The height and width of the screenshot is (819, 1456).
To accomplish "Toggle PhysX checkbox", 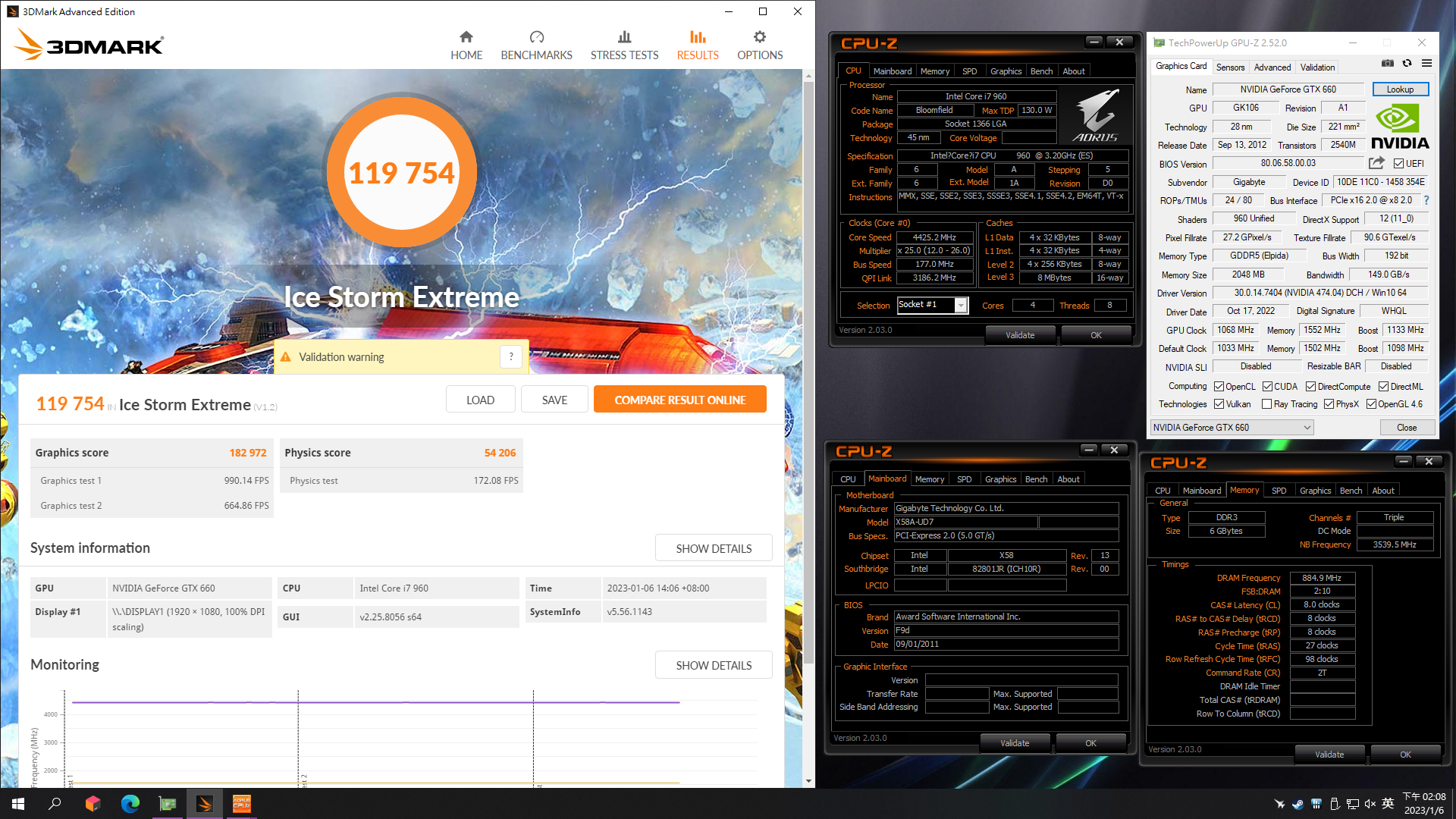I will (1329, 404).
